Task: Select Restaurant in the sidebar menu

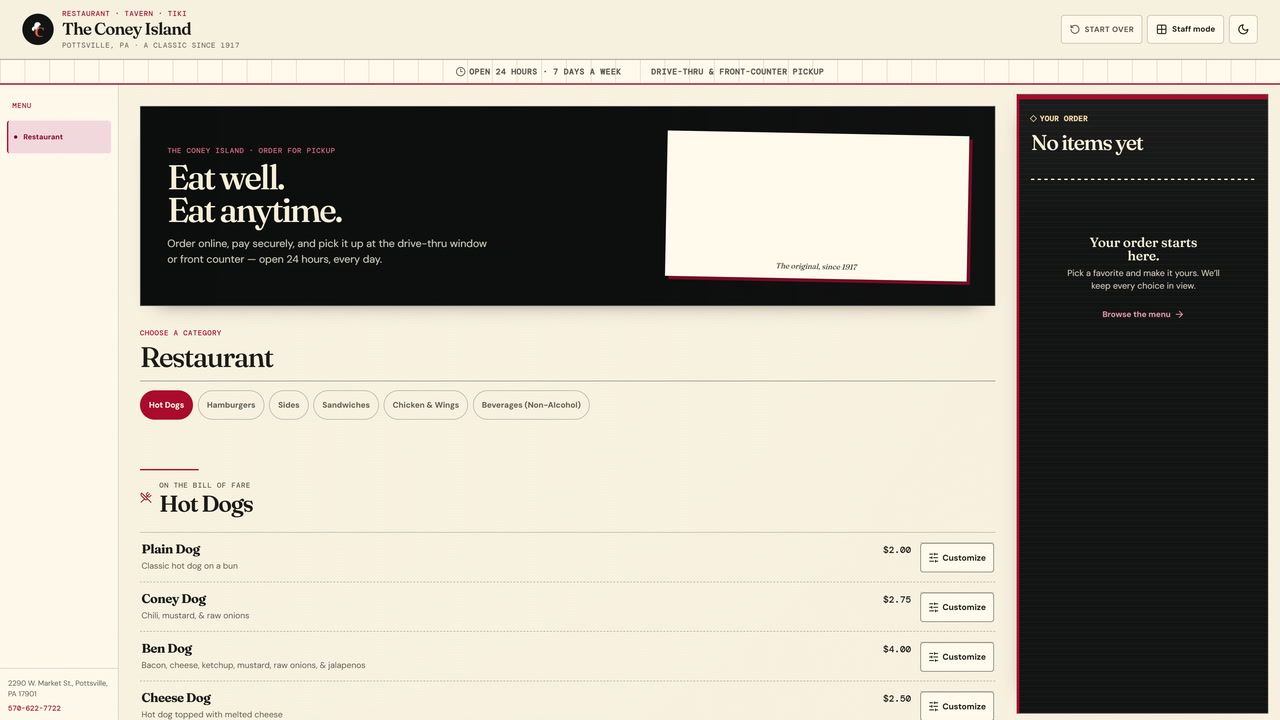Action: [59, 137]
